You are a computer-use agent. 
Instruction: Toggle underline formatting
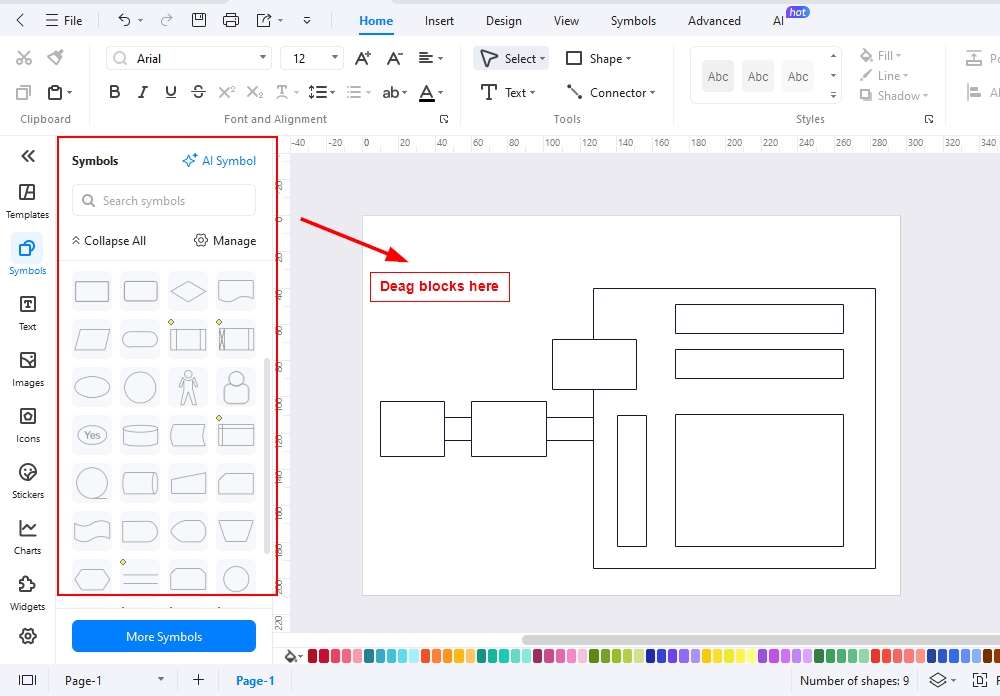170,93
